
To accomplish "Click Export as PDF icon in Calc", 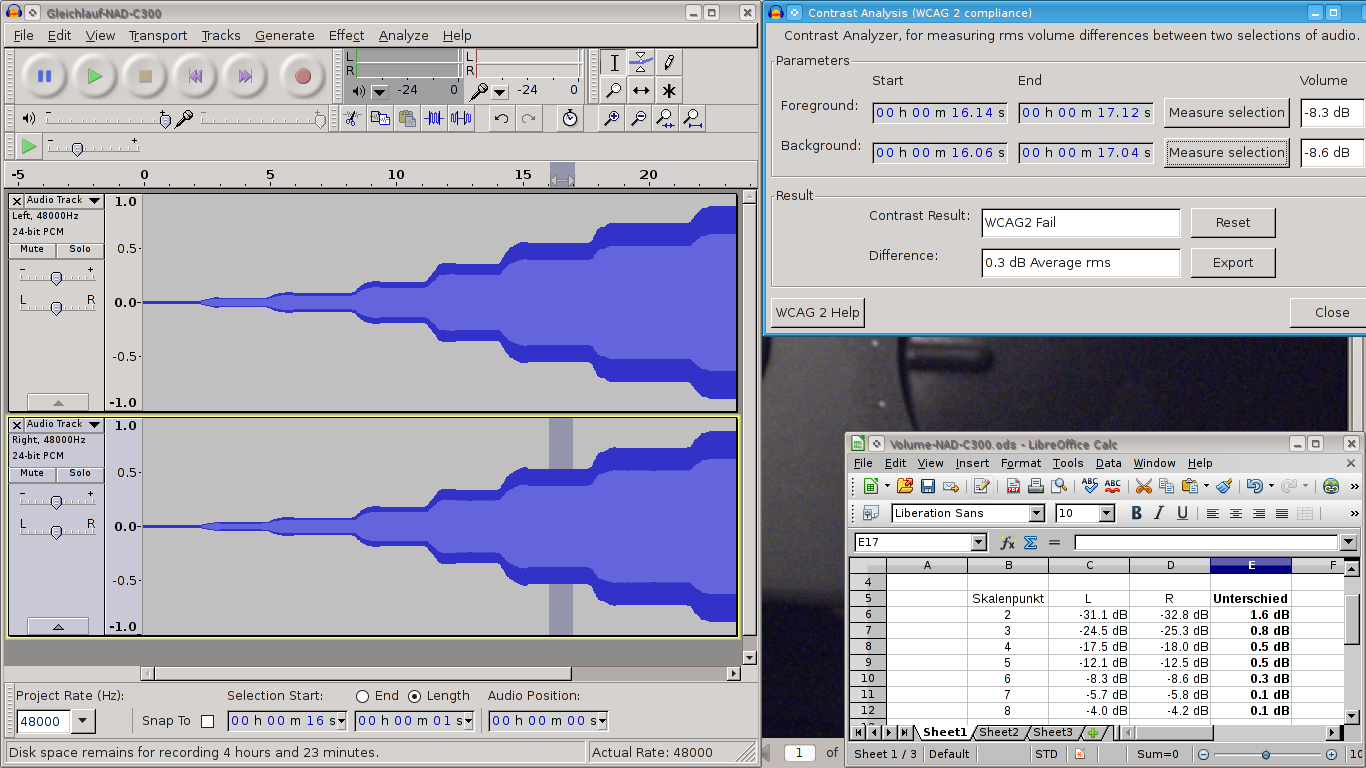I will click(x=1013, y=486).
